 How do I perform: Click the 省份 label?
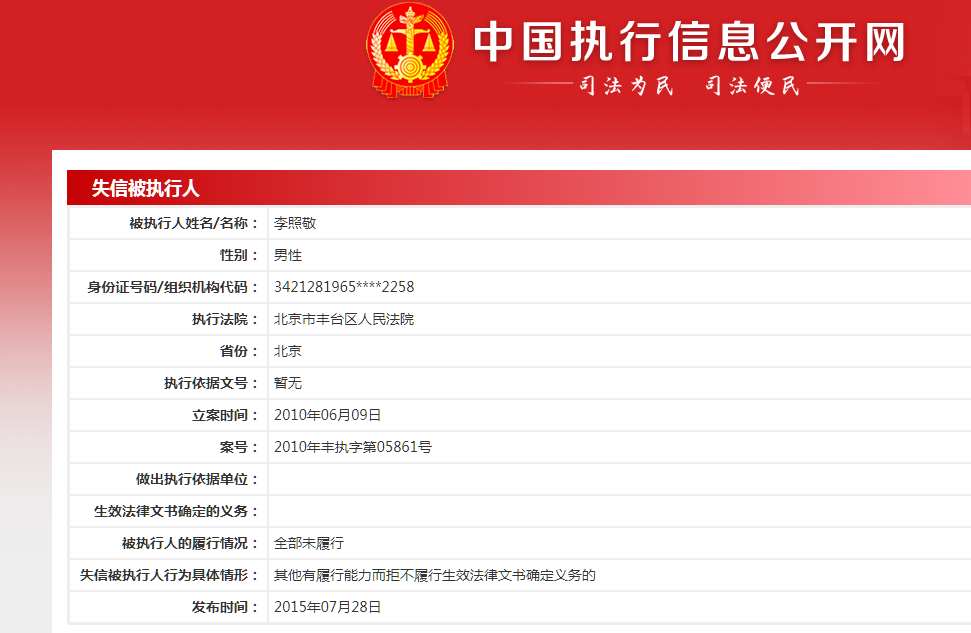pos(239,351)
